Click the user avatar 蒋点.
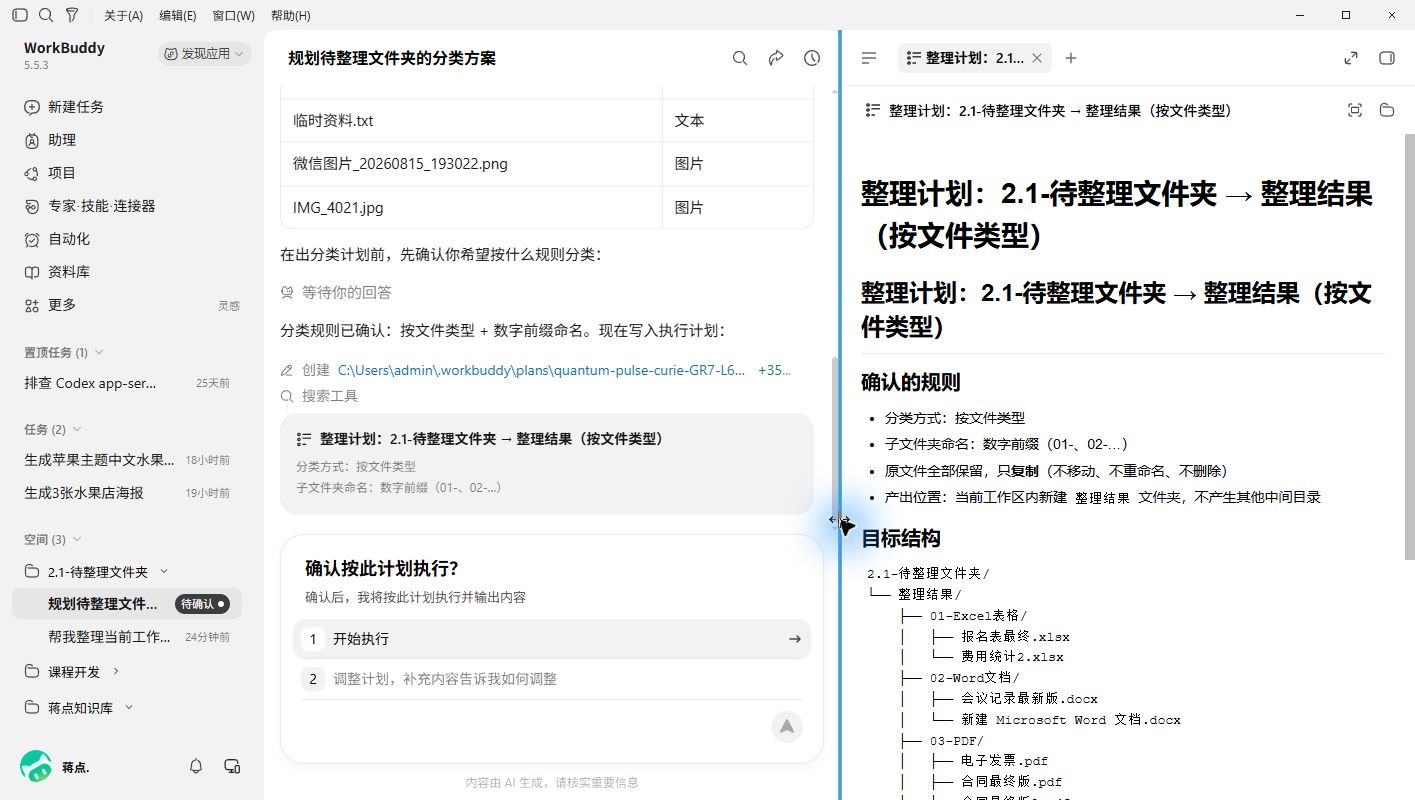 point(36,766)
